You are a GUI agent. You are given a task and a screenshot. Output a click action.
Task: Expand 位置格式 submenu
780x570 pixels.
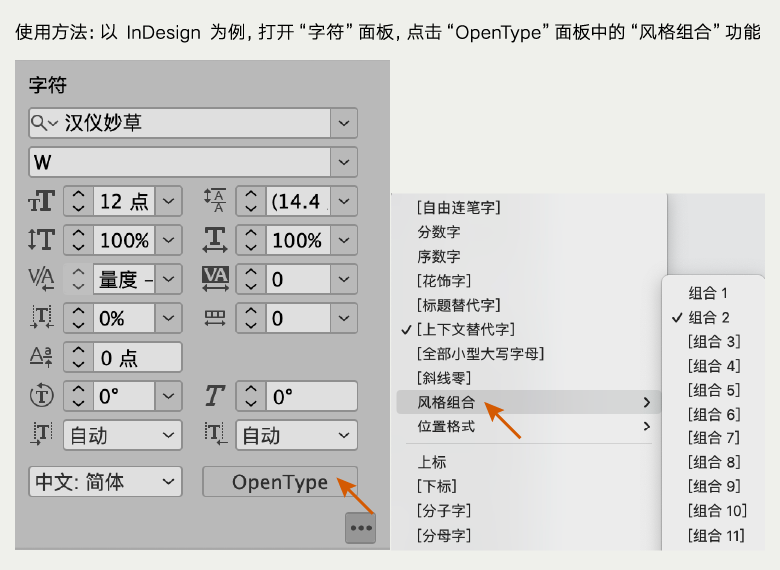528,426
